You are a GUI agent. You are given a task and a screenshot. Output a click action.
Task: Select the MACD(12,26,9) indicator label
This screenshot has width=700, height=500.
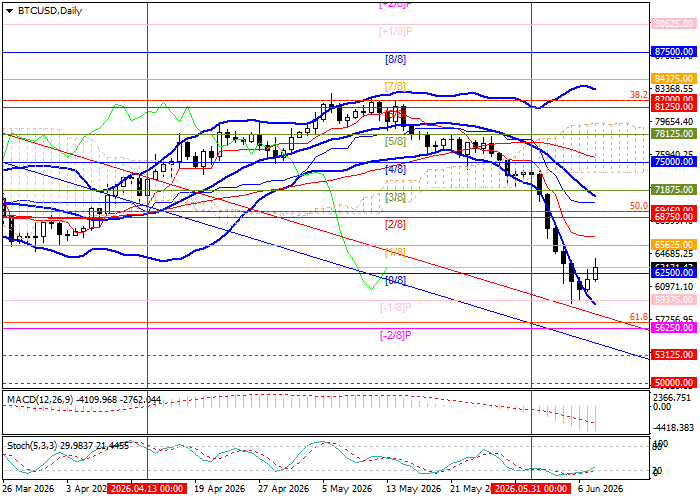40,400
